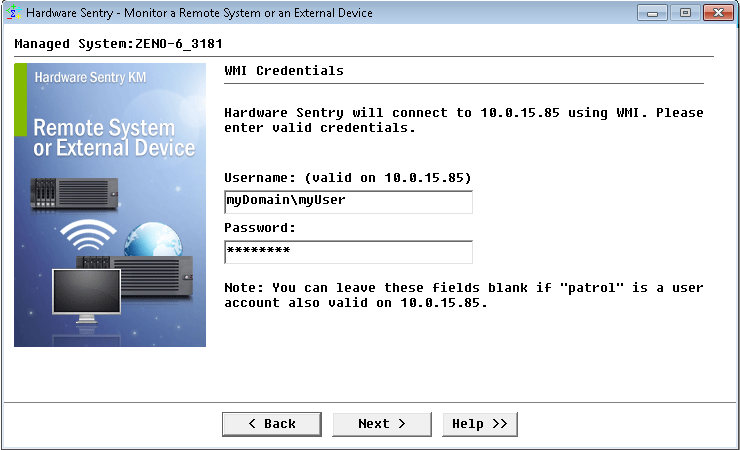The width and height of the screenshot is (740, 450).
Task: Click the WMI Credentials section heading
Action: 284,71
